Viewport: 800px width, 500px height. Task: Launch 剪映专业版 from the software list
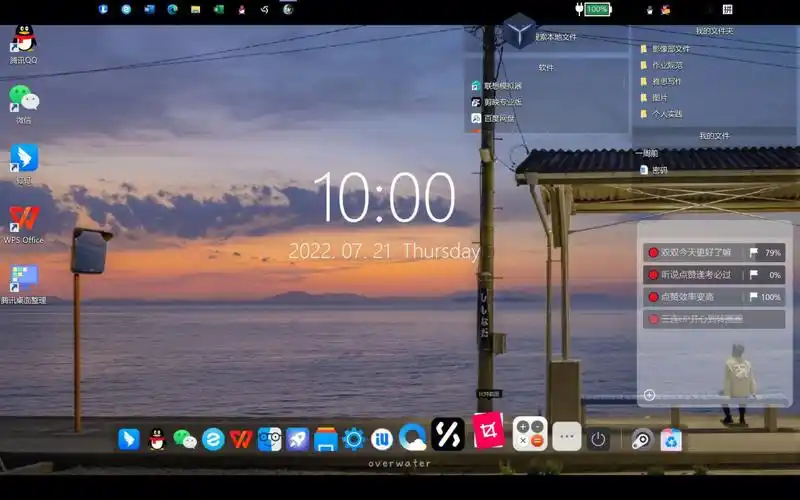coord(502,102)
